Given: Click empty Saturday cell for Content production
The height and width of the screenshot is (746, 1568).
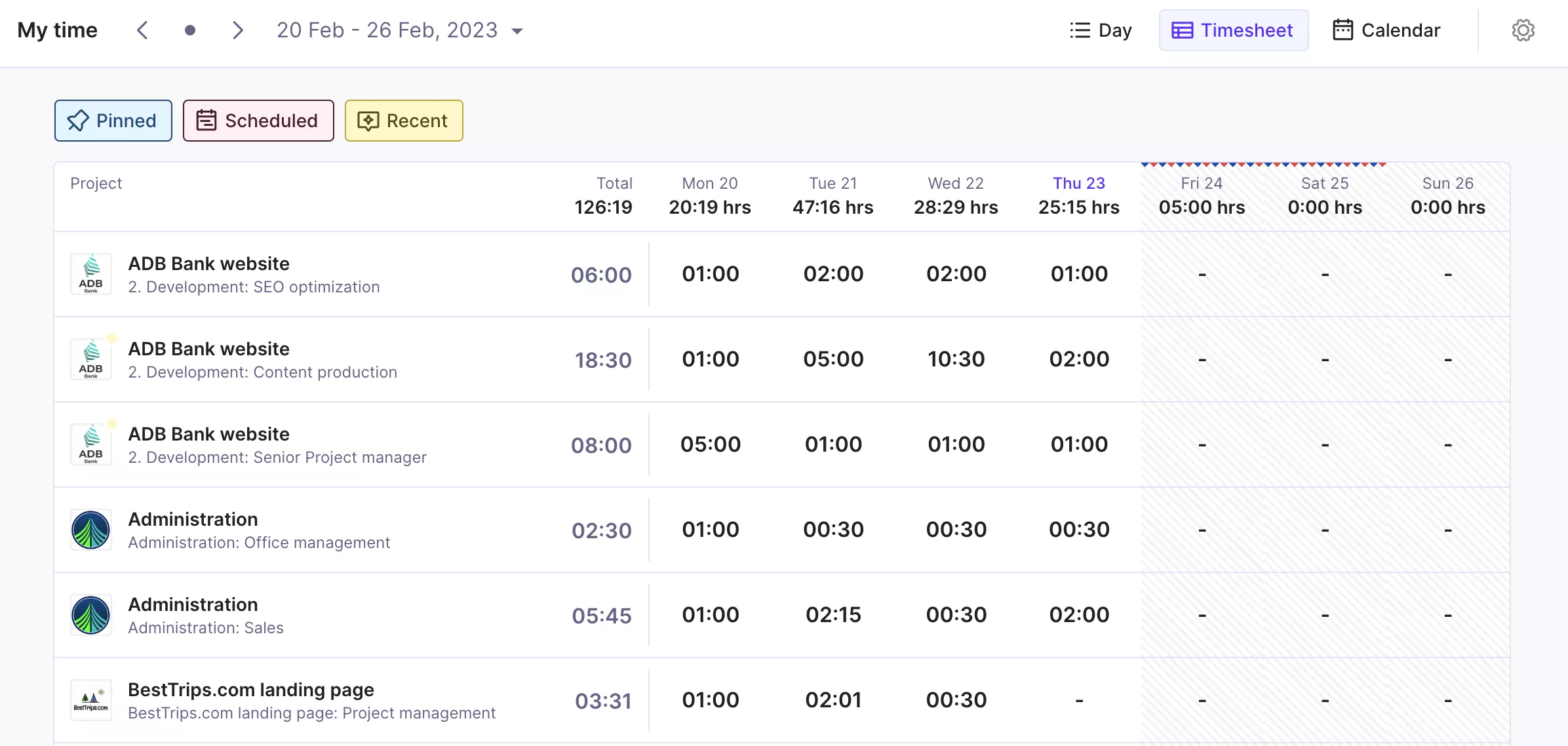Looking at the screenshot, I should (1325, 359).
